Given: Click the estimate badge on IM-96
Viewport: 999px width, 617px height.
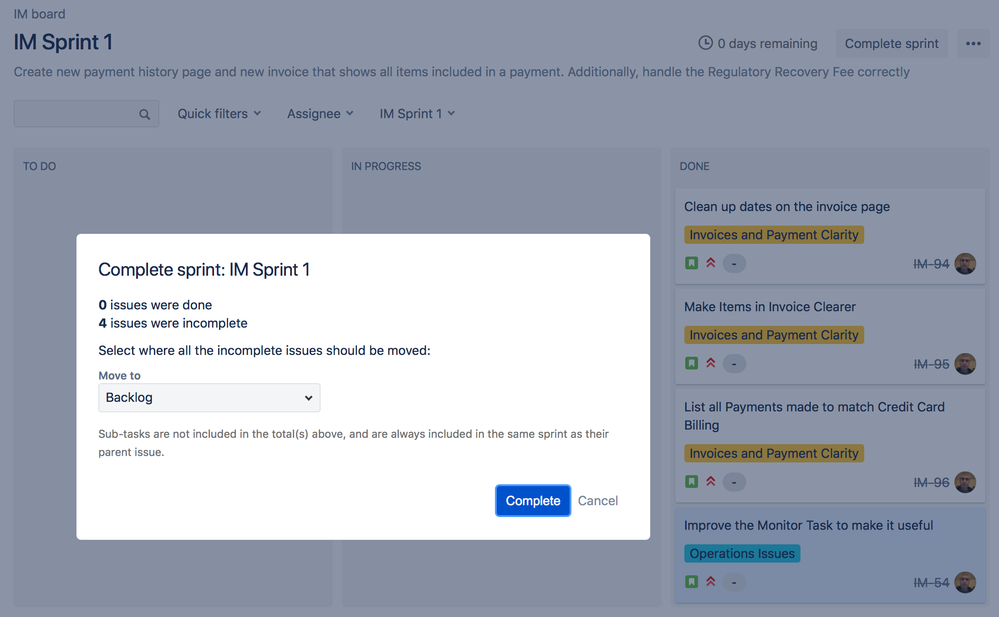Looking at the screenshot, I should point(734,482).
